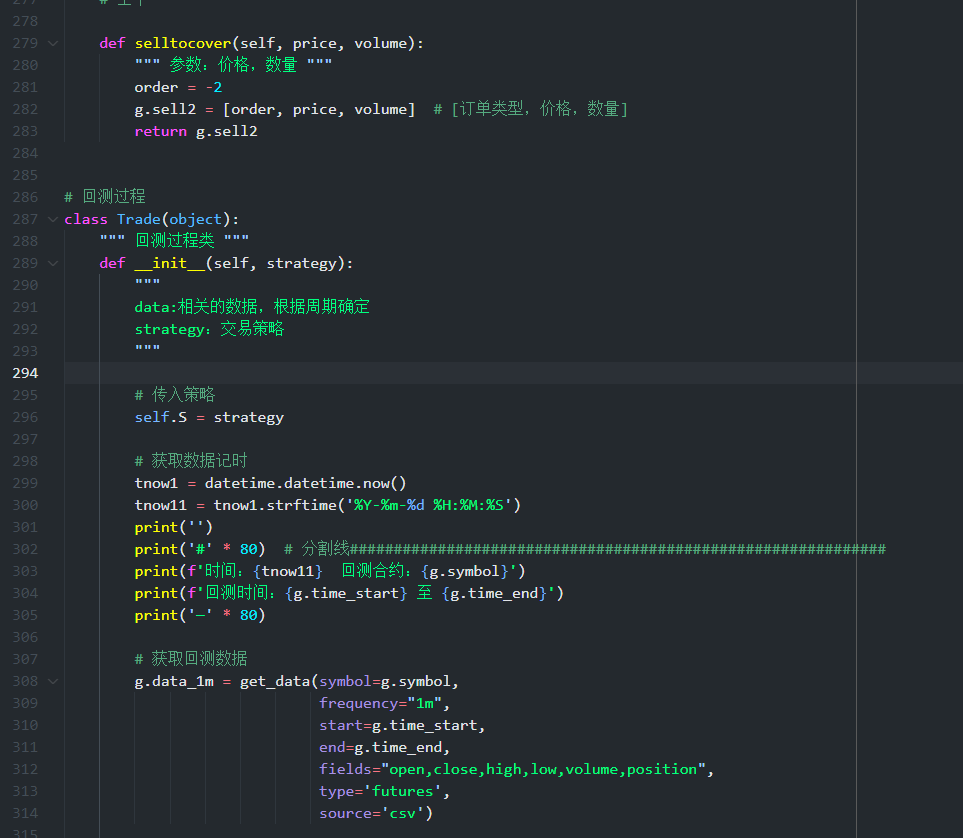Viewport: 963px width, 838px height.
Task: Click the print('') statement
Action: pyautogui.click(x=174, y=527)
